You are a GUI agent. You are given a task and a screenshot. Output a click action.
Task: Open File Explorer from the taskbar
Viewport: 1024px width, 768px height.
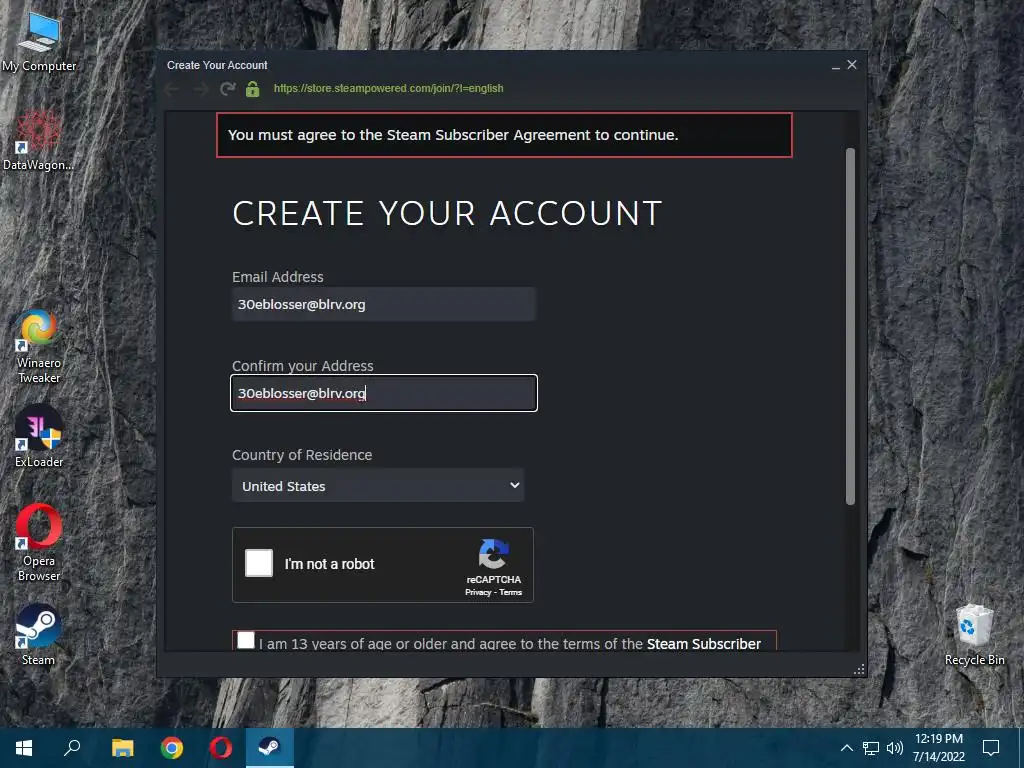[x=122, y=748]
